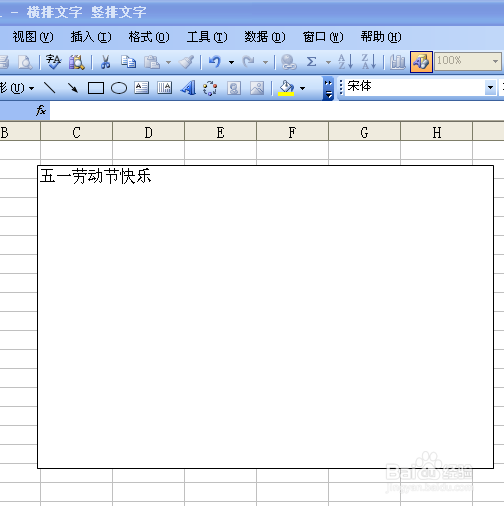This screenshot has width=504, height=506.
Task: Insert a horizontal text box
Action: pos(141,88)
